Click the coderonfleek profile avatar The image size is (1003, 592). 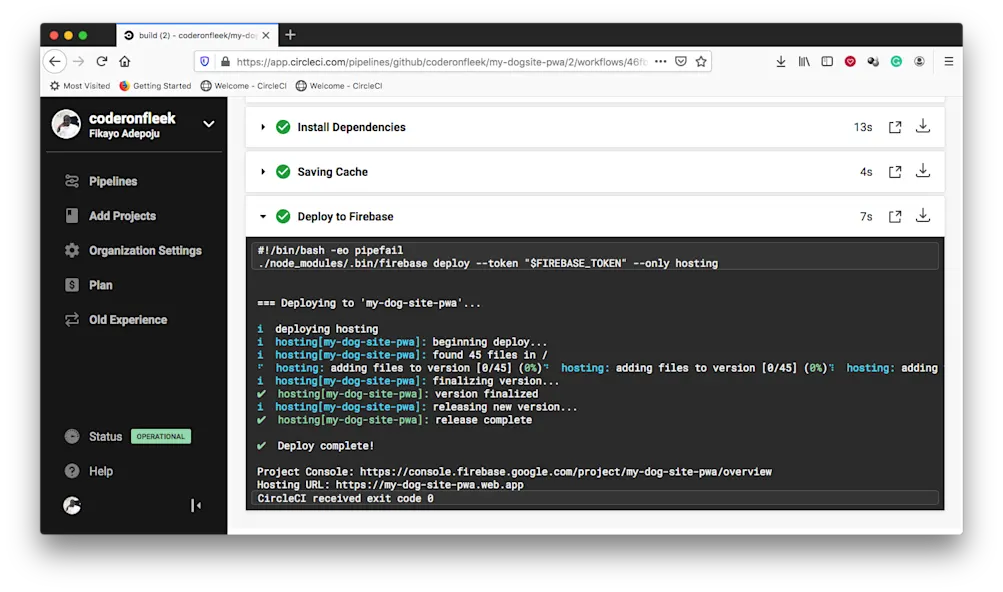coord(67,124)
